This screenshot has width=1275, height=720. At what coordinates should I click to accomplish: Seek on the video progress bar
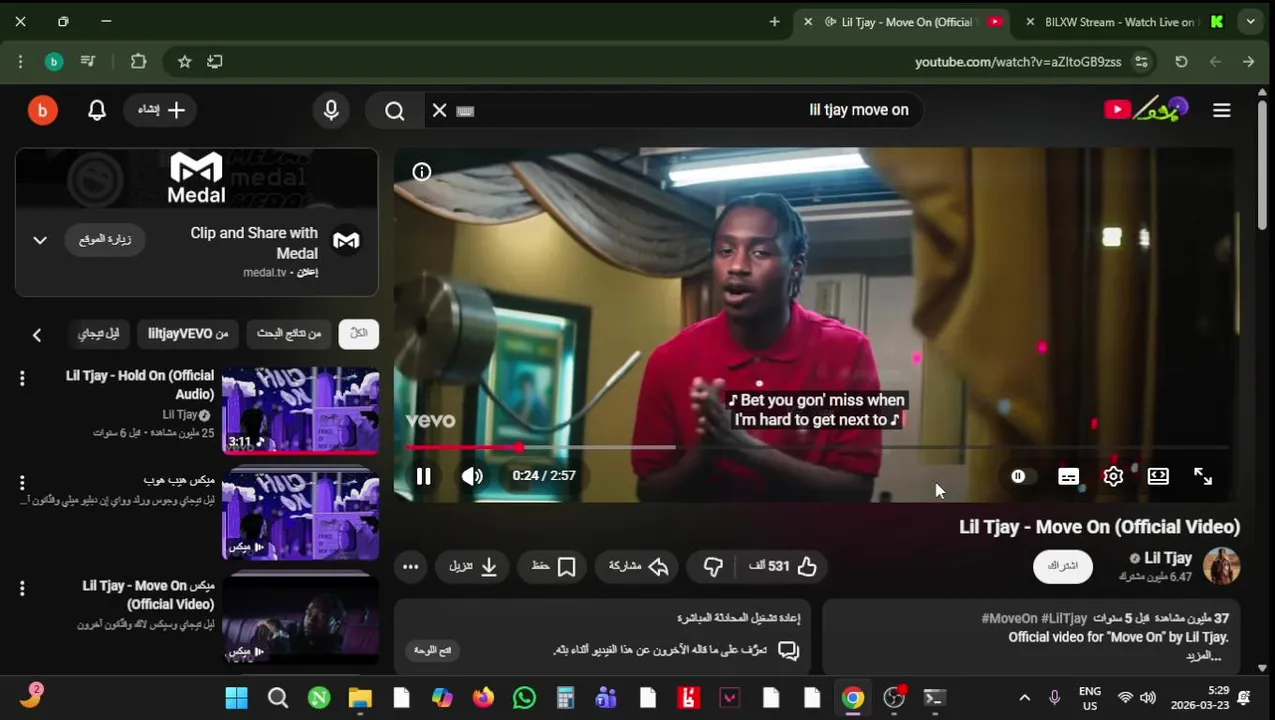pos(816,447)
